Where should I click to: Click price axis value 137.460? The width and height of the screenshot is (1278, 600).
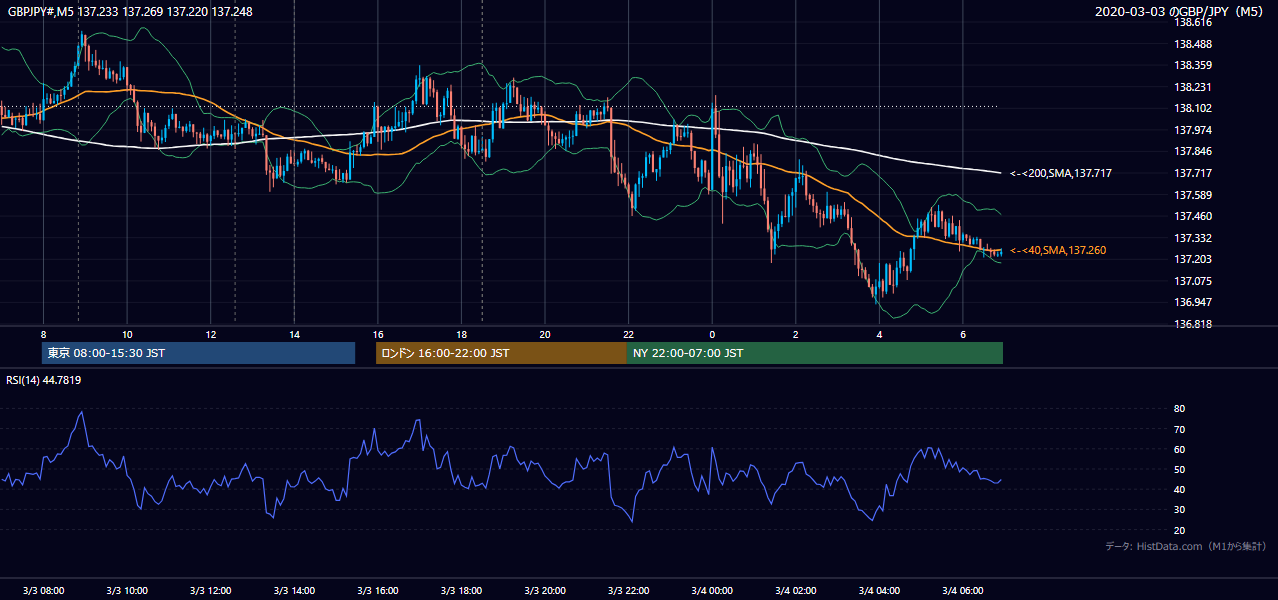tap(1193, 216)
